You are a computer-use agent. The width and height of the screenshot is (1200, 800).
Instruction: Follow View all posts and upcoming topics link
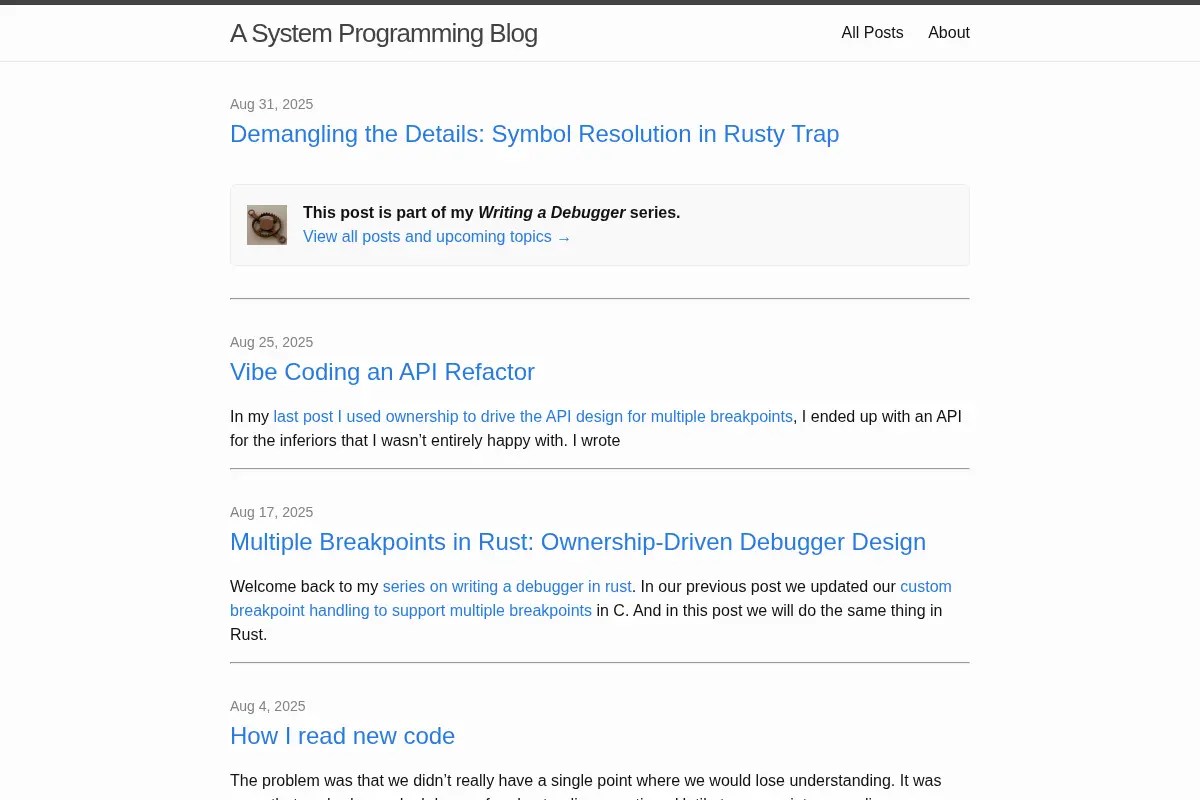pyautogui.click(x=437, y=237)
